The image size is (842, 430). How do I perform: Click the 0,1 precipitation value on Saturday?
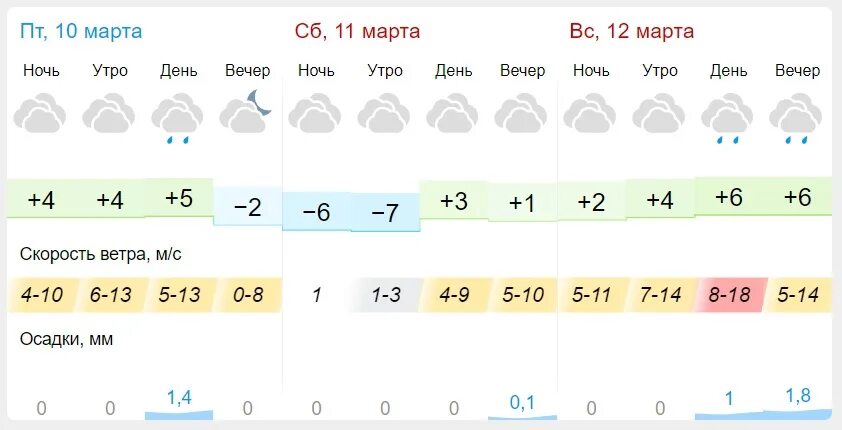(522, 402)
